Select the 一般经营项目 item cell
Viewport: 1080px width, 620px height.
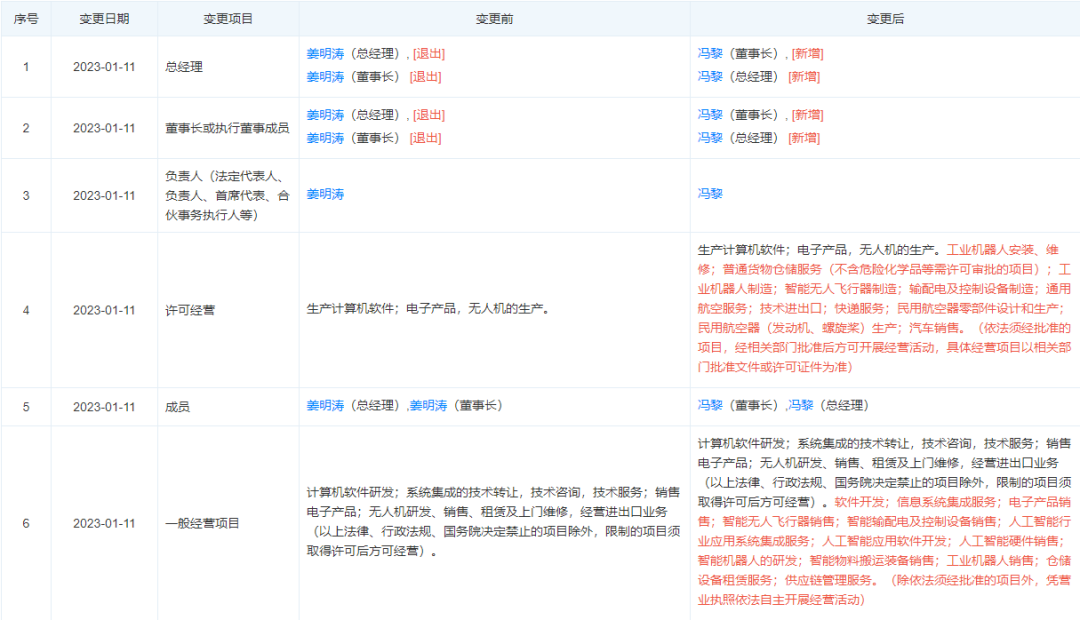pos(202,523)
